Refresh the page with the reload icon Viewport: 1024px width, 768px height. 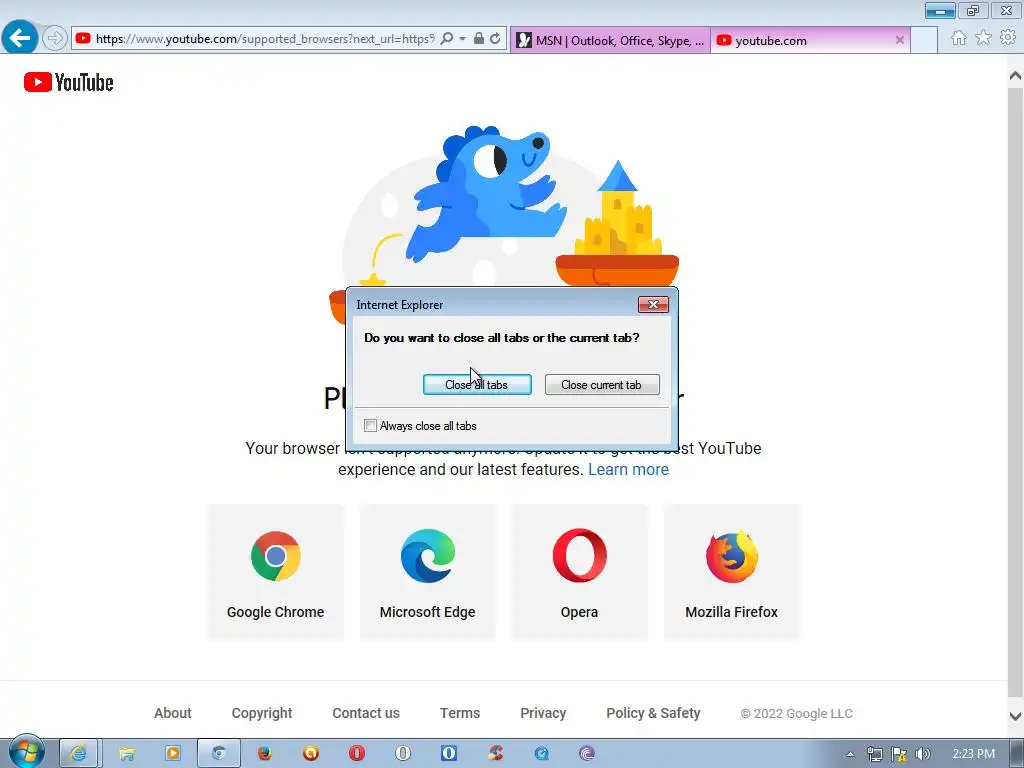496,39
